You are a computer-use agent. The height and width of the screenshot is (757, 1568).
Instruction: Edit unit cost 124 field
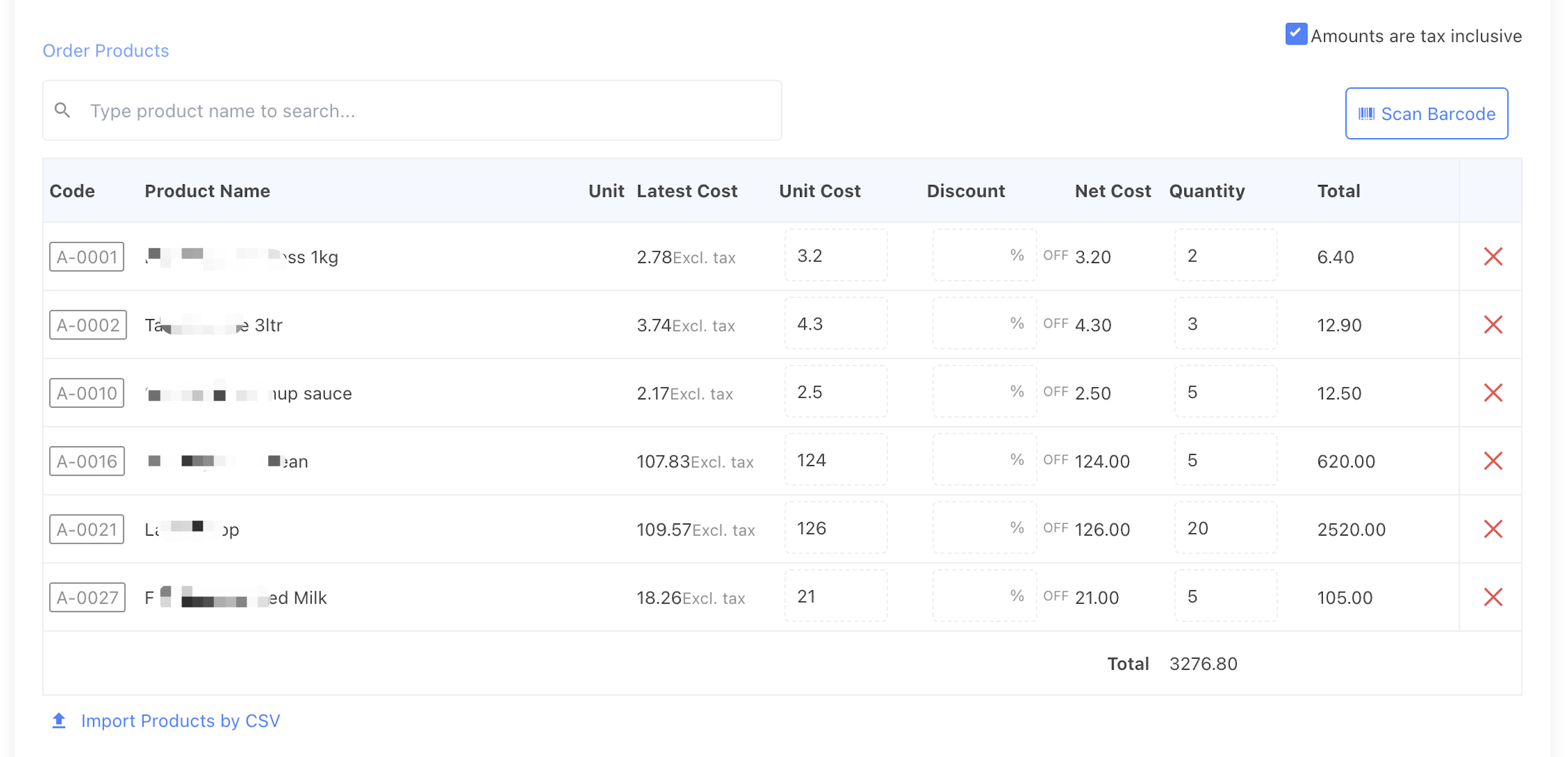(835, 460)
